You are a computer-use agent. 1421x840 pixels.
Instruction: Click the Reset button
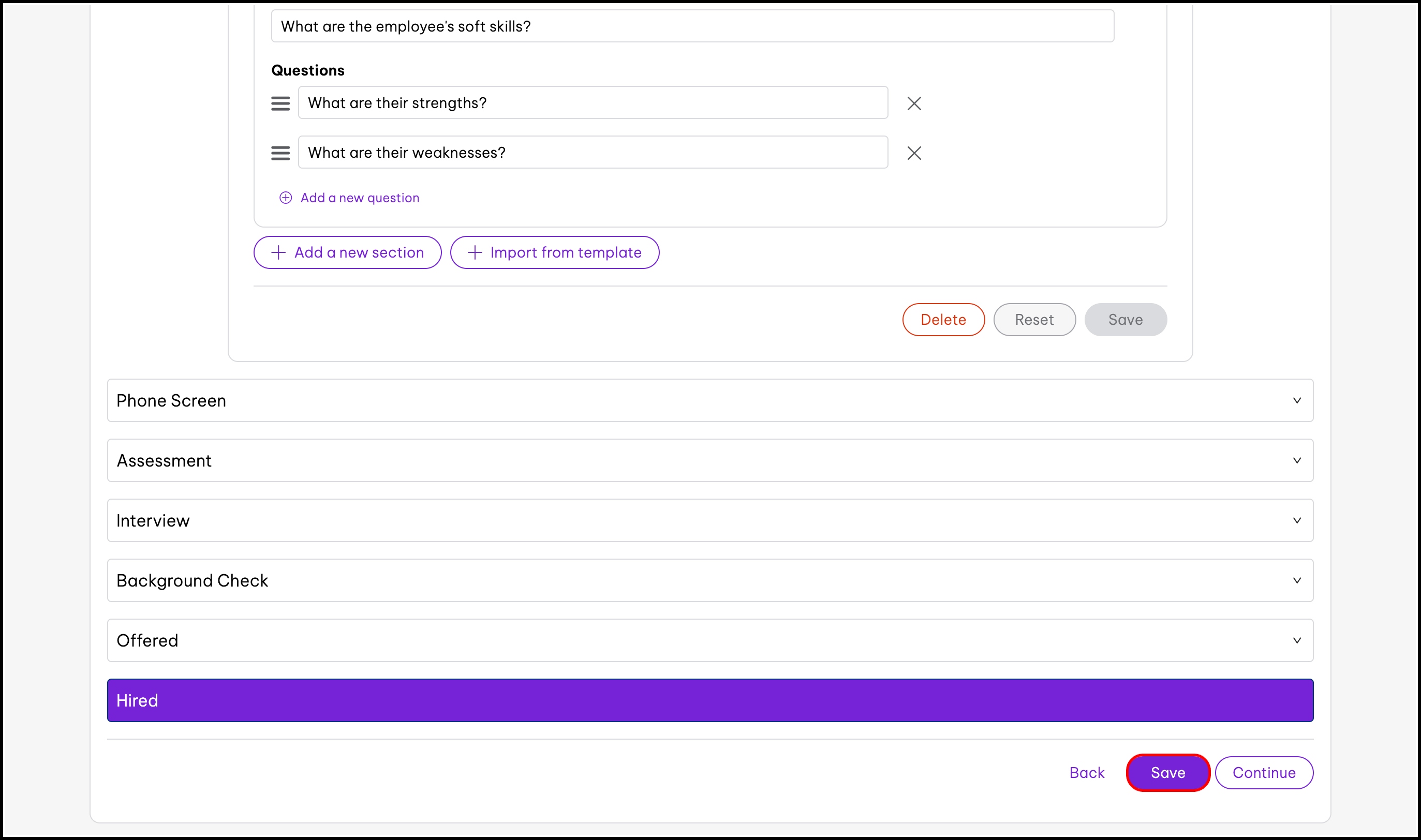1034,320
